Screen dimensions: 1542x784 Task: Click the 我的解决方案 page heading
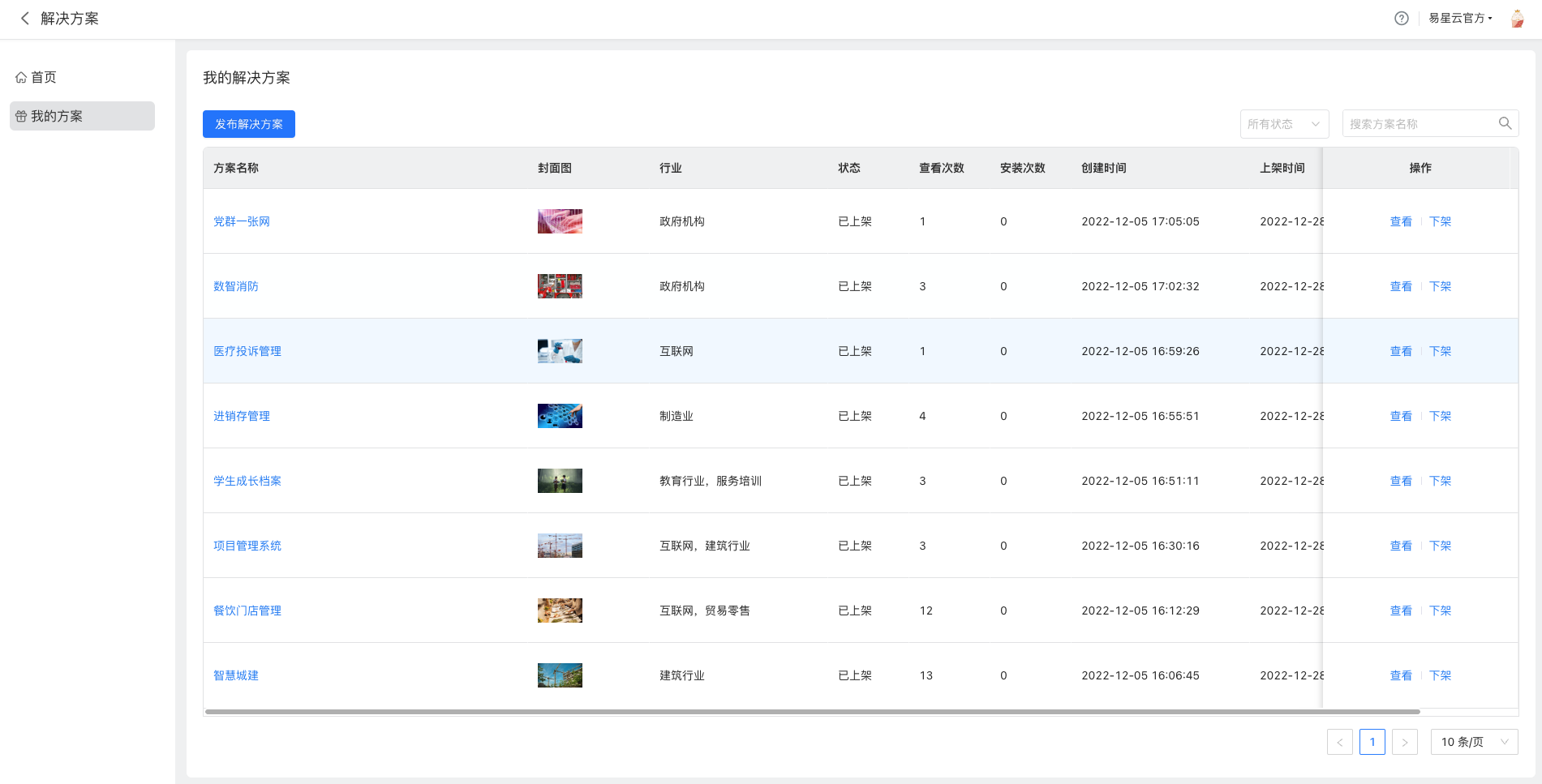click(x=247, y=78)
